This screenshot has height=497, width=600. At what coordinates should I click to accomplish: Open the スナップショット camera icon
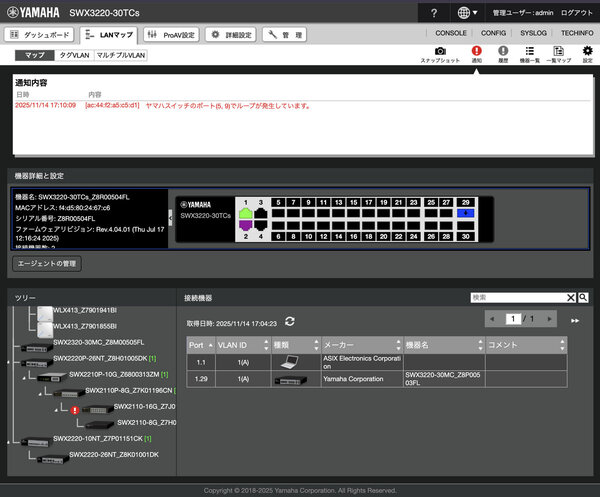[440, 51]
